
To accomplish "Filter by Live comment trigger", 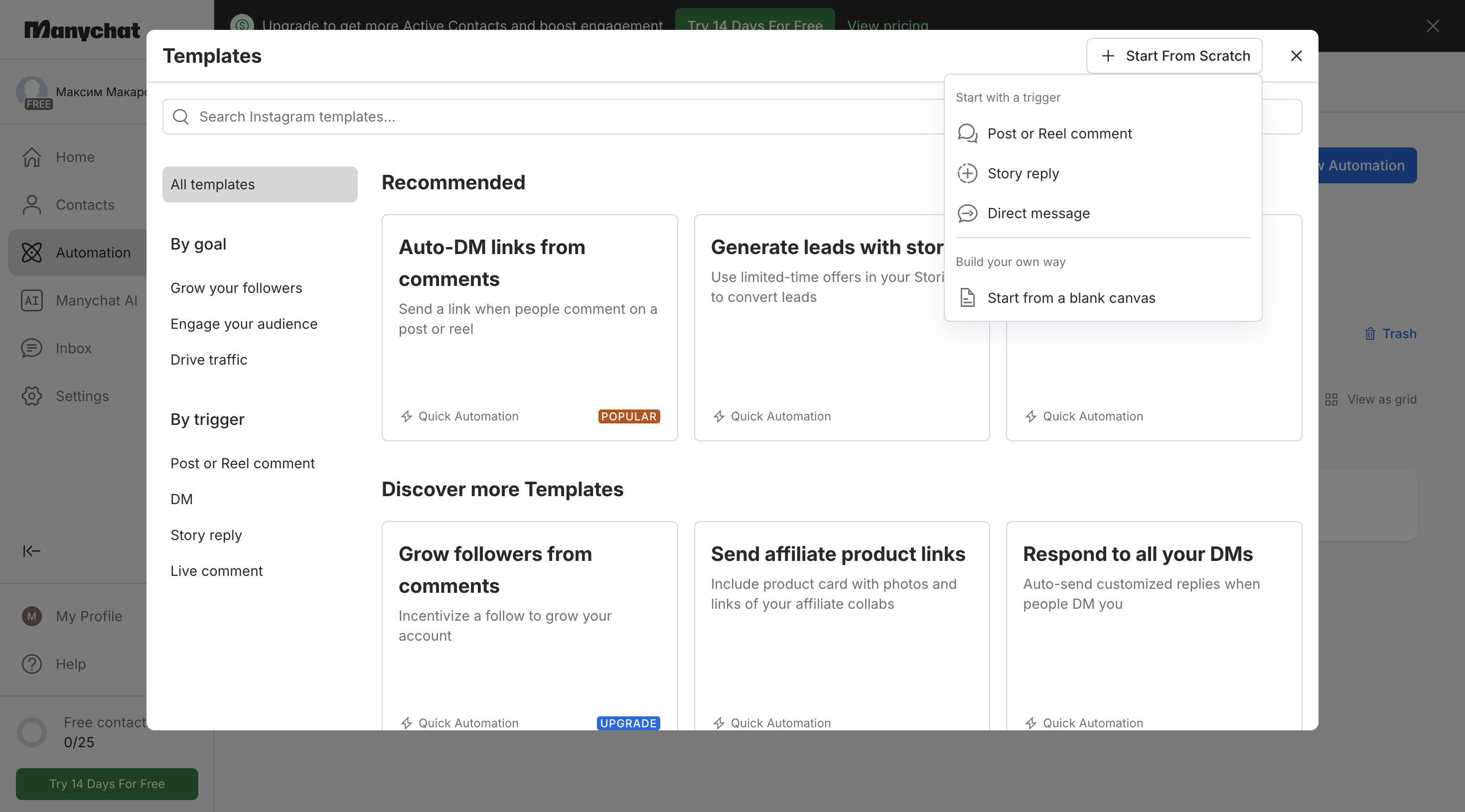I will pos(217,571).
